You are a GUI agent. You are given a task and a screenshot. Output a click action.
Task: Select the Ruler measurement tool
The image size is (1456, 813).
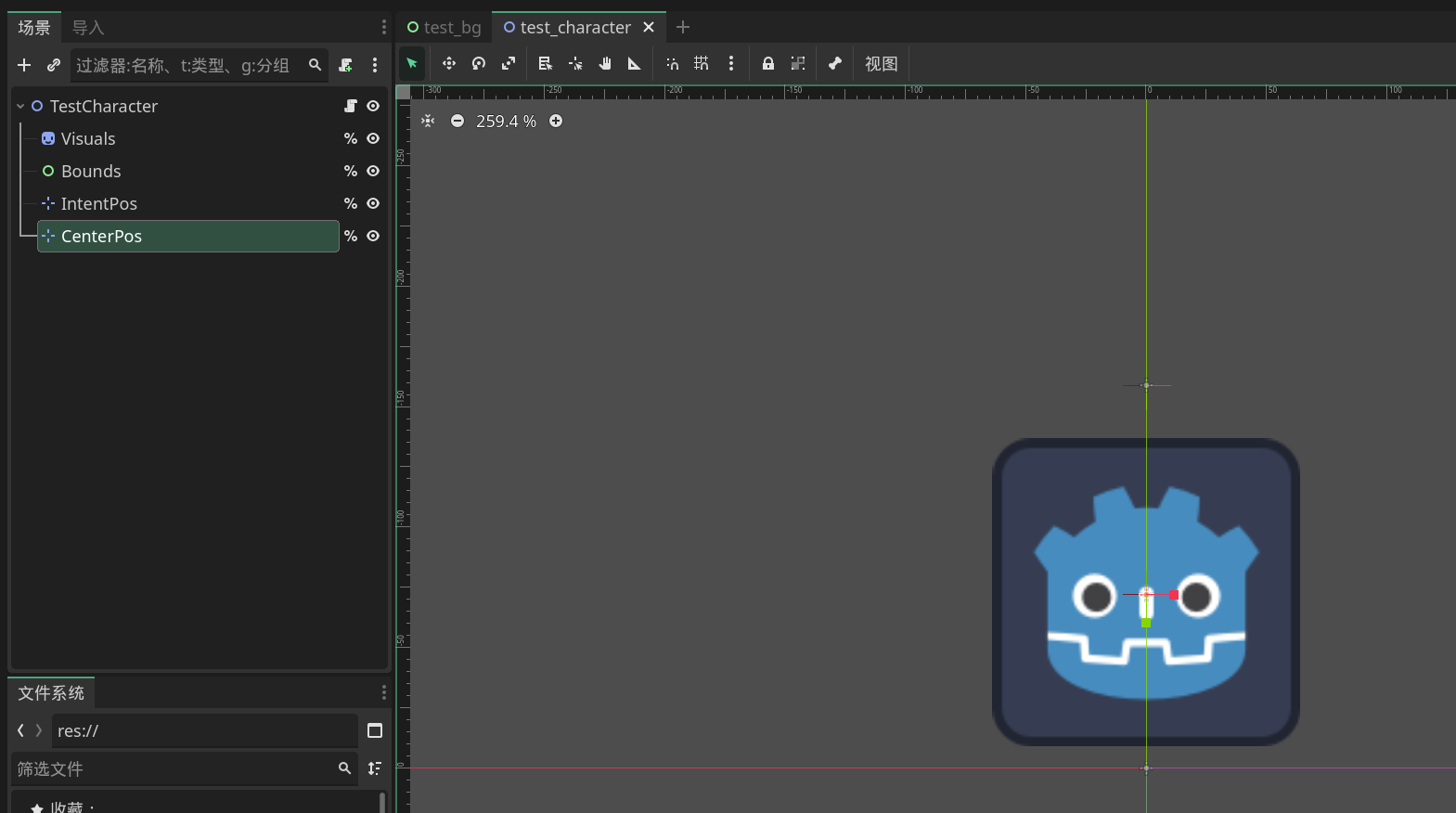635,63
